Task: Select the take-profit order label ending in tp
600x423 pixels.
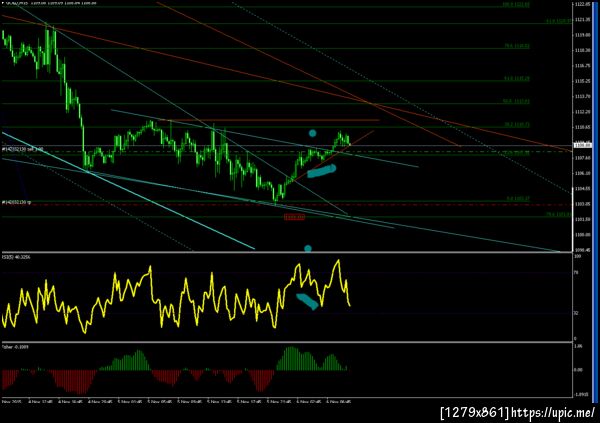Action: (x=16, y=202)
